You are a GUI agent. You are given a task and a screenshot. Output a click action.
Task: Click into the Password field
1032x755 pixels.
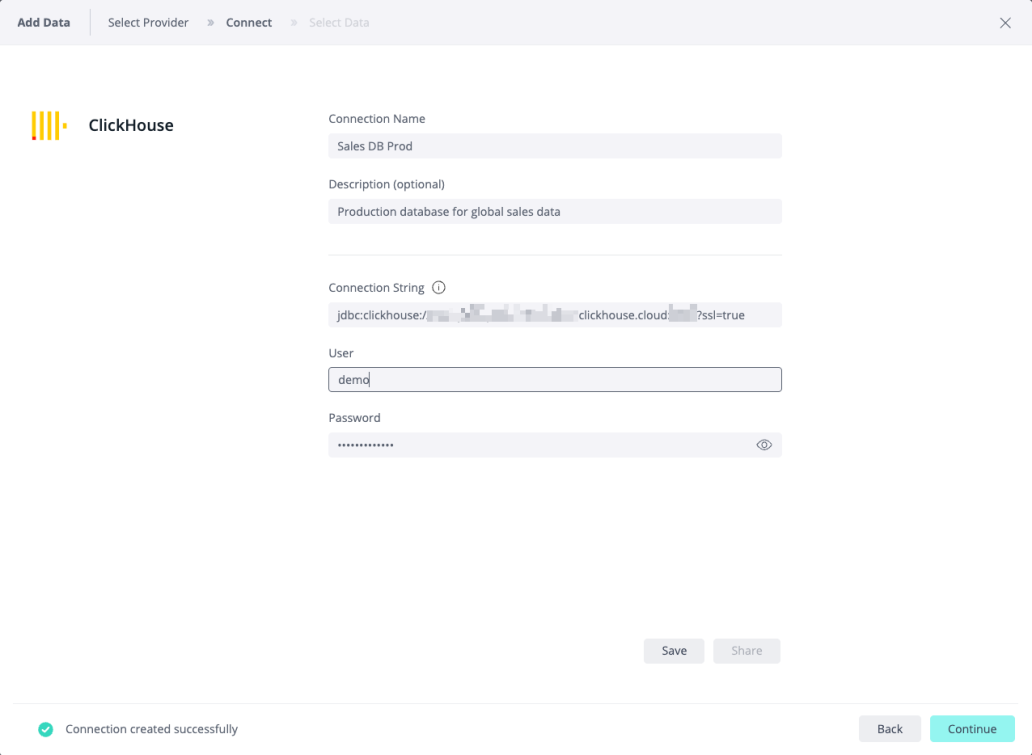click(555, 445)
